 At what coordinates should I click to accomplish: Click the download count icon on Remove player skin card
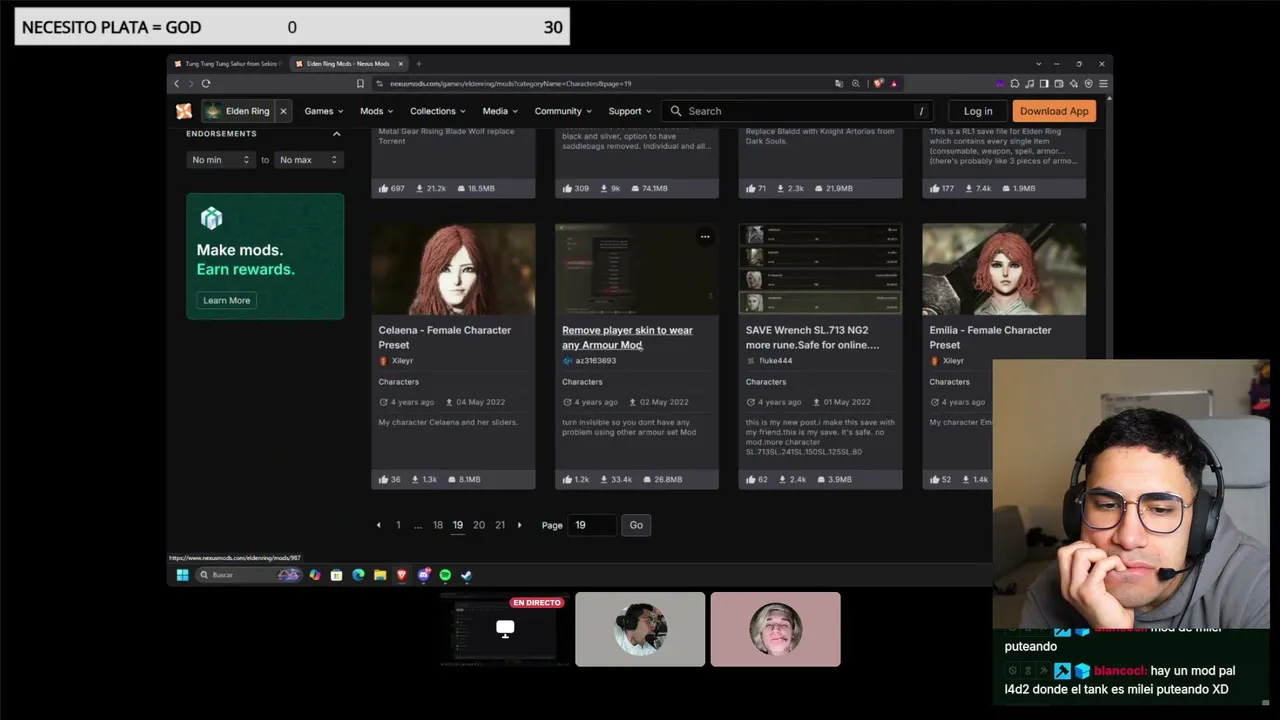[604, 480]
